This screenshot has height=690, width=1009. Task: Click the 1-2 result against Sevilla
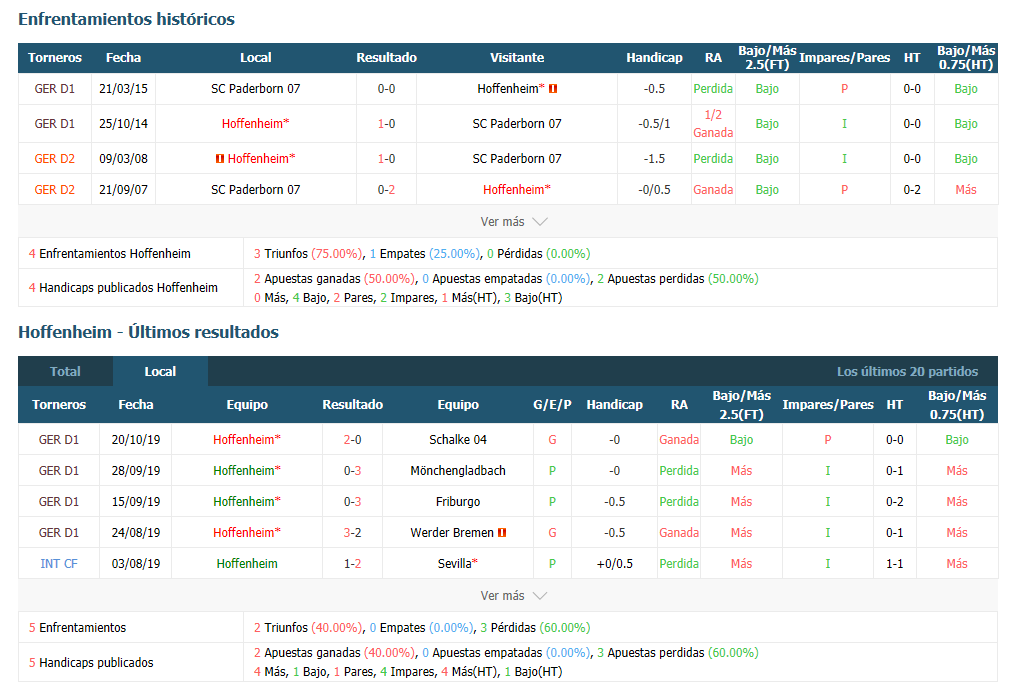click(353, 564)
